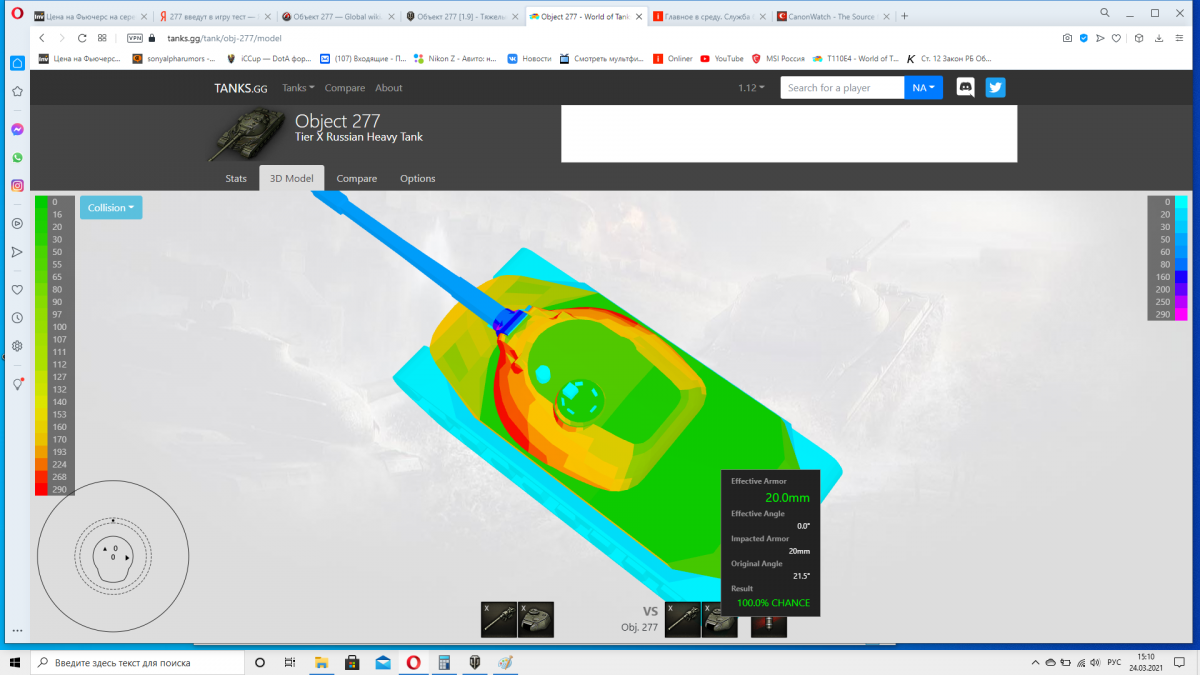
Task: Go to the TANKS.GG home logo
Action: (x=240, y=88)
